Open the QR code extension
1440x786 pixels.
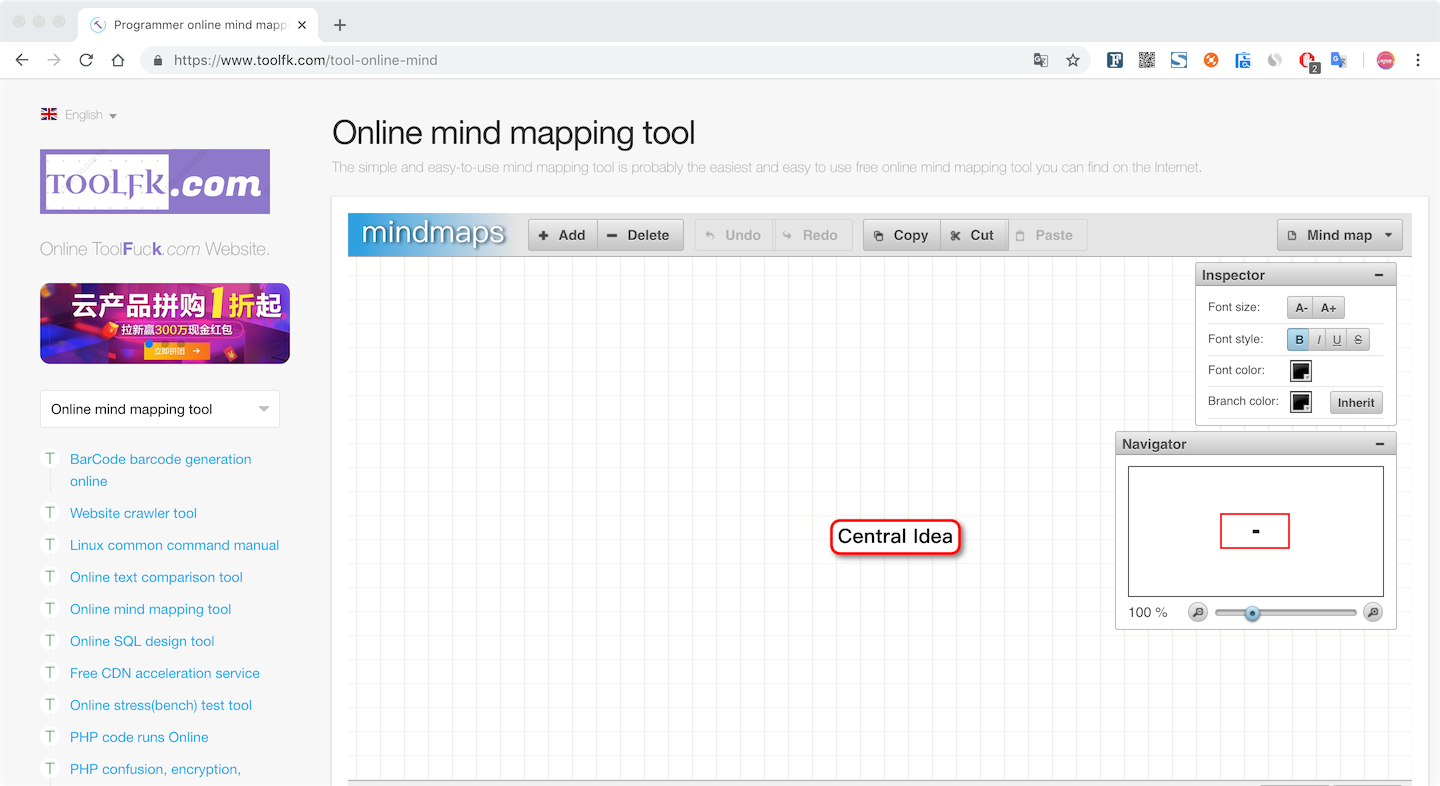pos(1147,60)
